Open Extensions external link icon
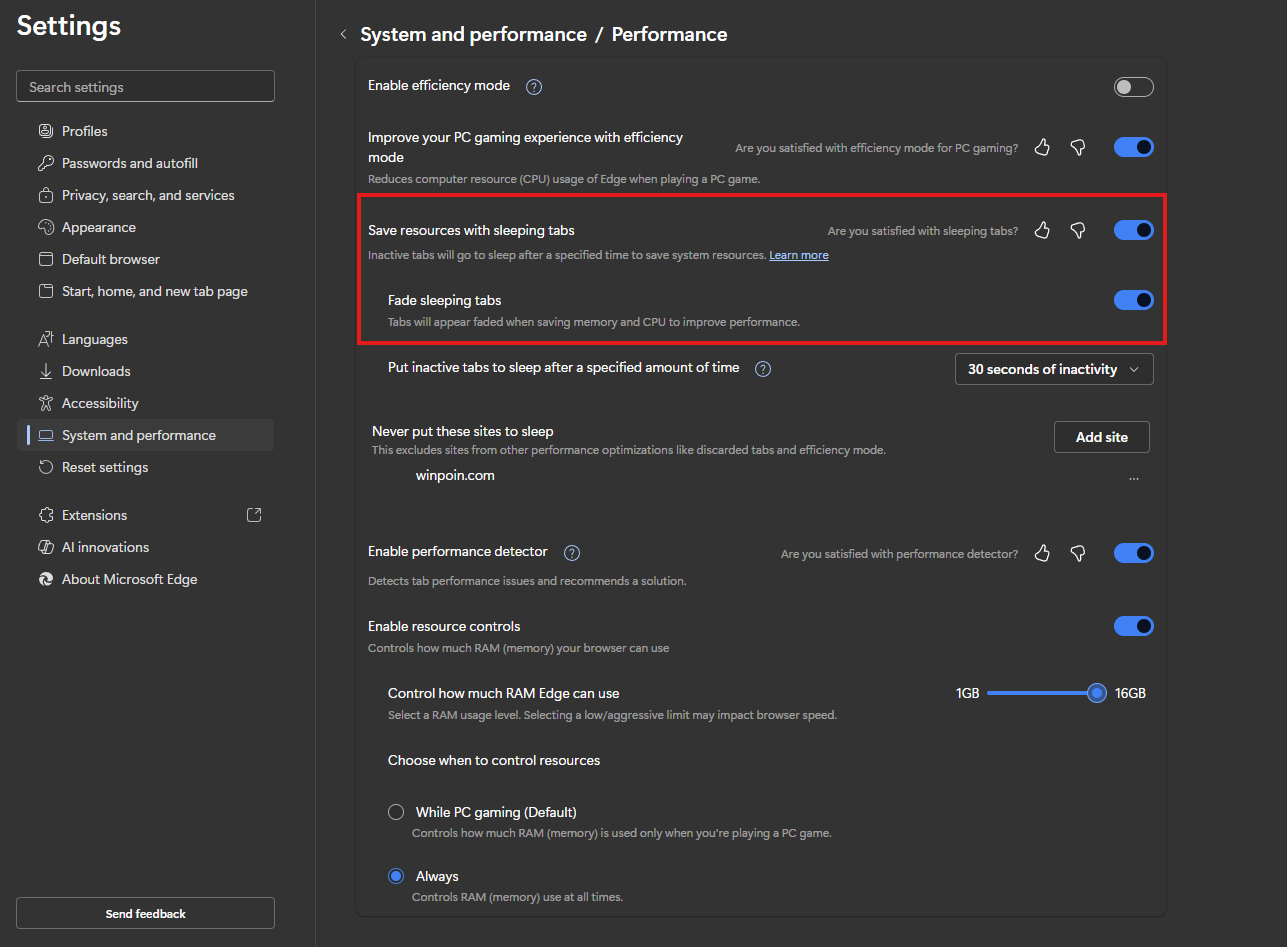Screen dimensions: 1287x947 [x=254, y=515]
